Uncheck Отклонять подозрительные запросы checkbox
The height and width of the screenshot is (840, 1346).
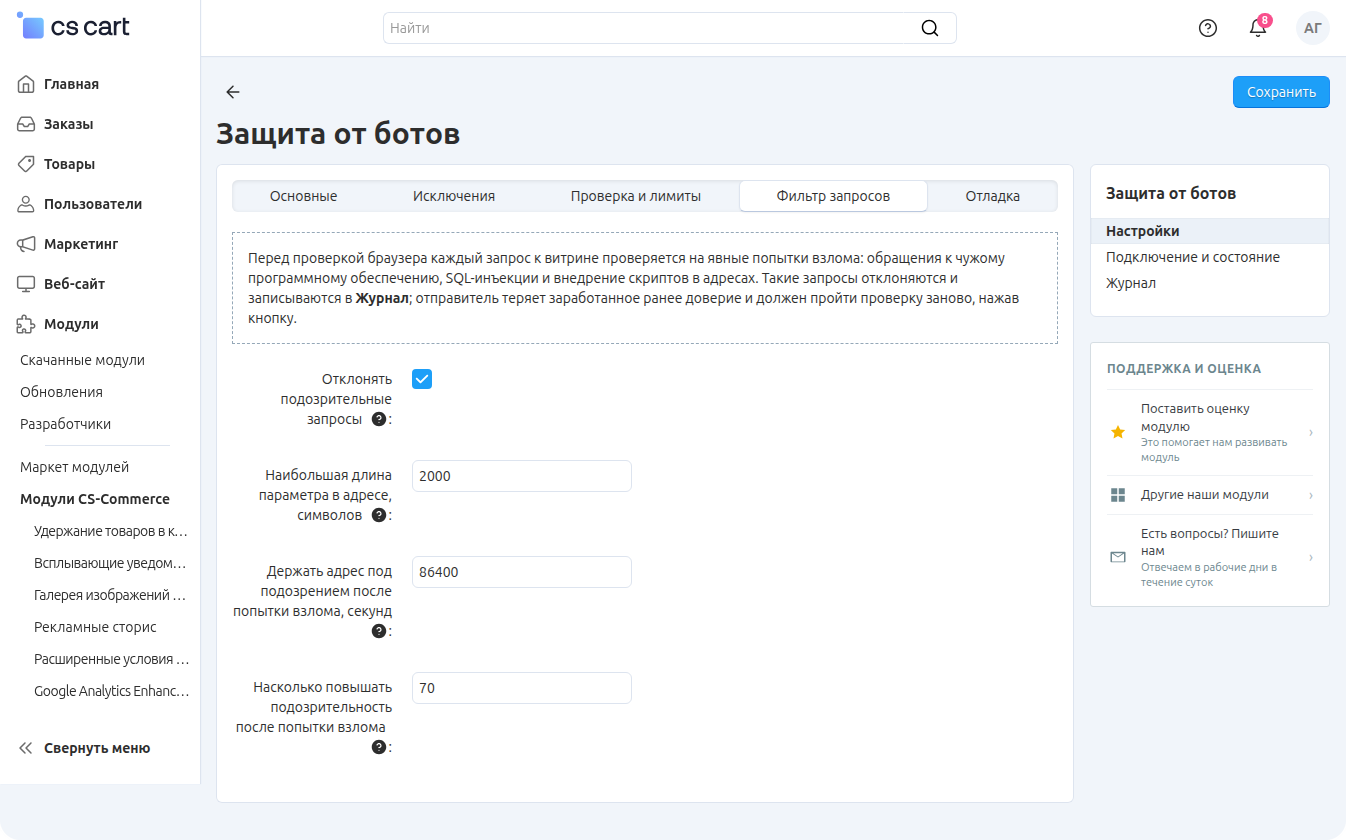[x=422, y=379]
